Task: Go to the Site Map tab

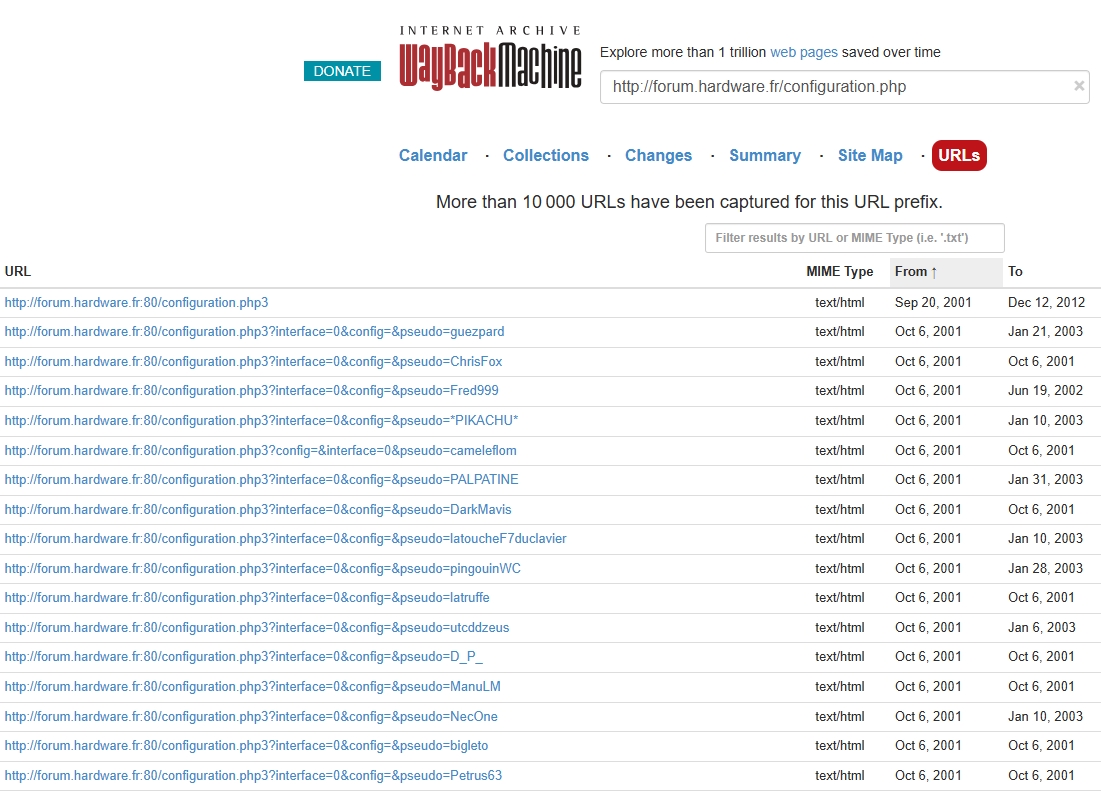Action: [x=870, y=155]
